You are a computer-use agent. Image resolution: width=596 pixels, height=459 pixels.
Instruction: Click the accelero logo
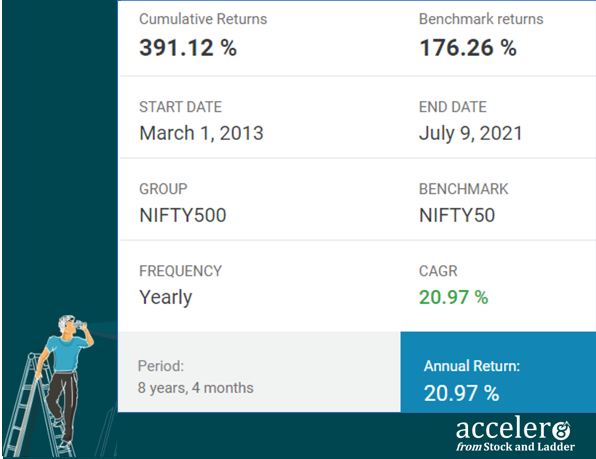coord(515,434)
